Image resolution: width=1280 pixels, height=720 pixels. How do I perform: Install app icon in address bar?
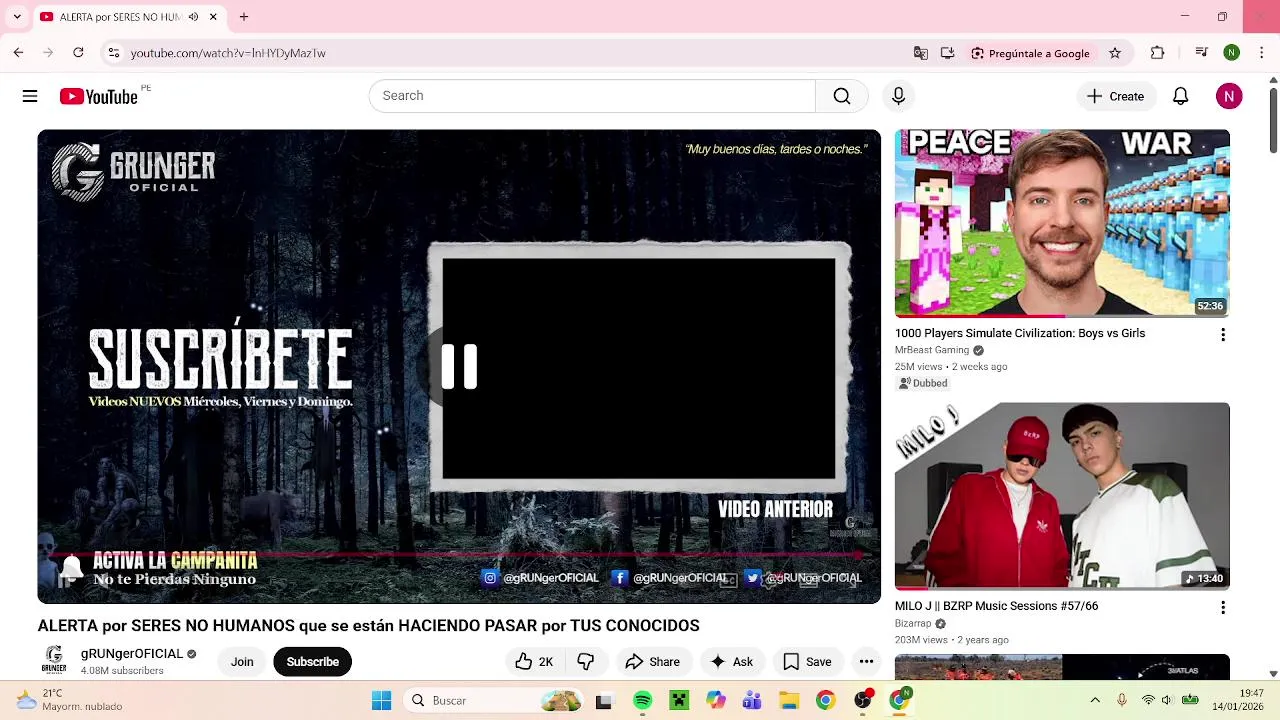pyautogui.click(x=947, y=53)
